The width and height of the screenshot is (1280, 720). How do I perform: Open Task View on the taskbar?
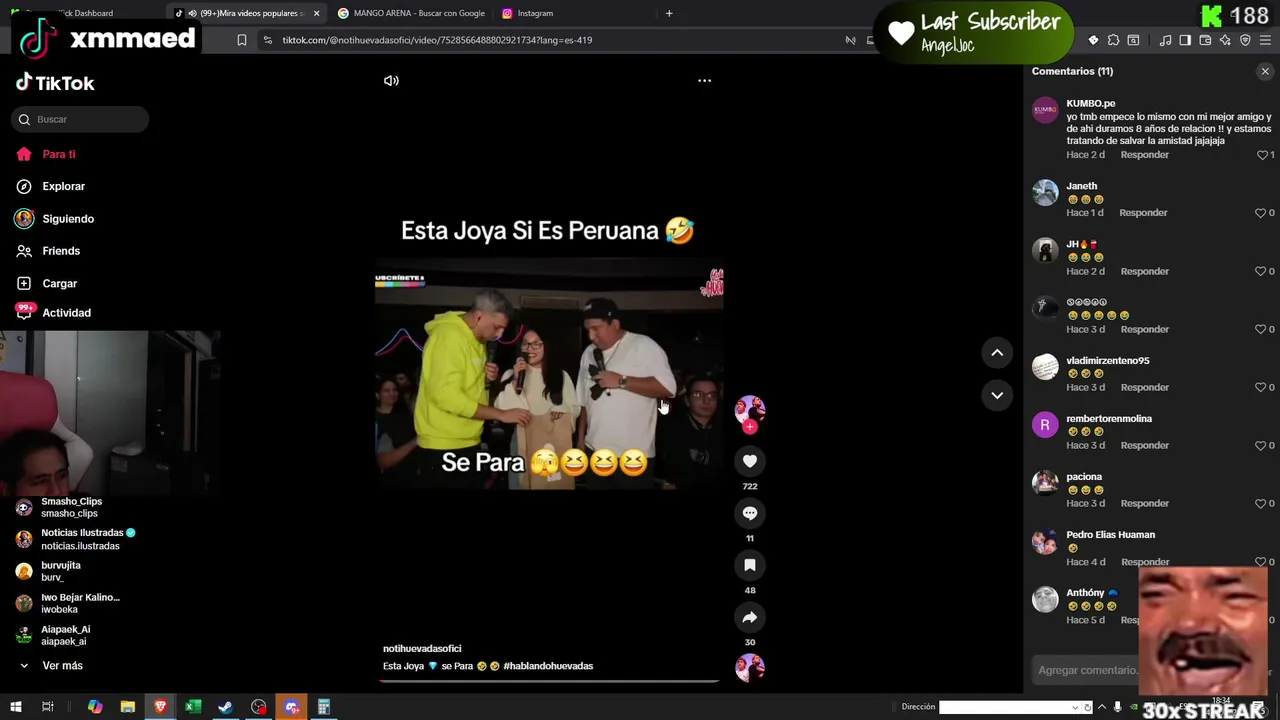pos(47,707)
